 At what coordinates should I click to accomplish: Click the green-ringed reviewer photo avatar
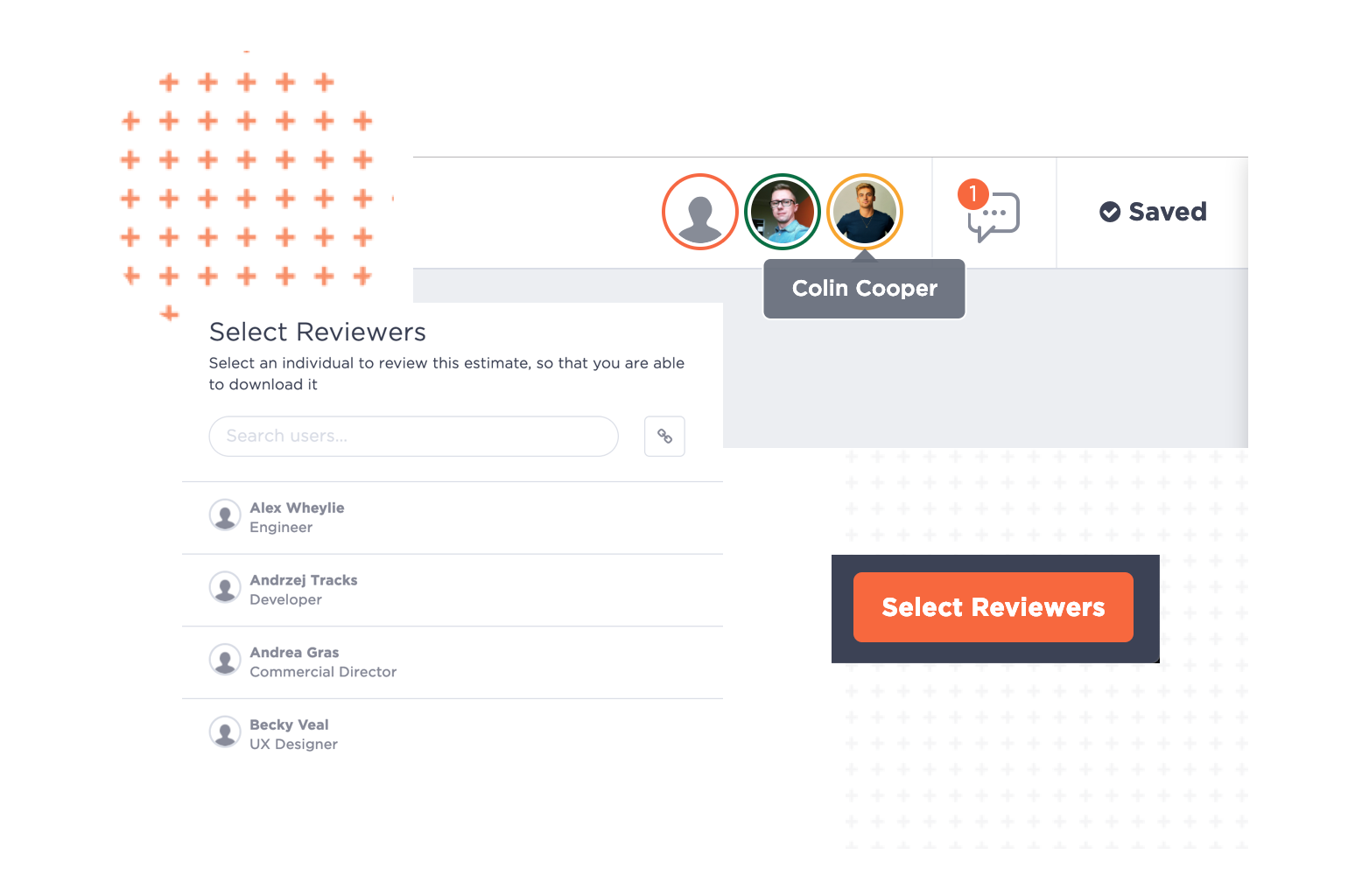[x=783, y=212]
